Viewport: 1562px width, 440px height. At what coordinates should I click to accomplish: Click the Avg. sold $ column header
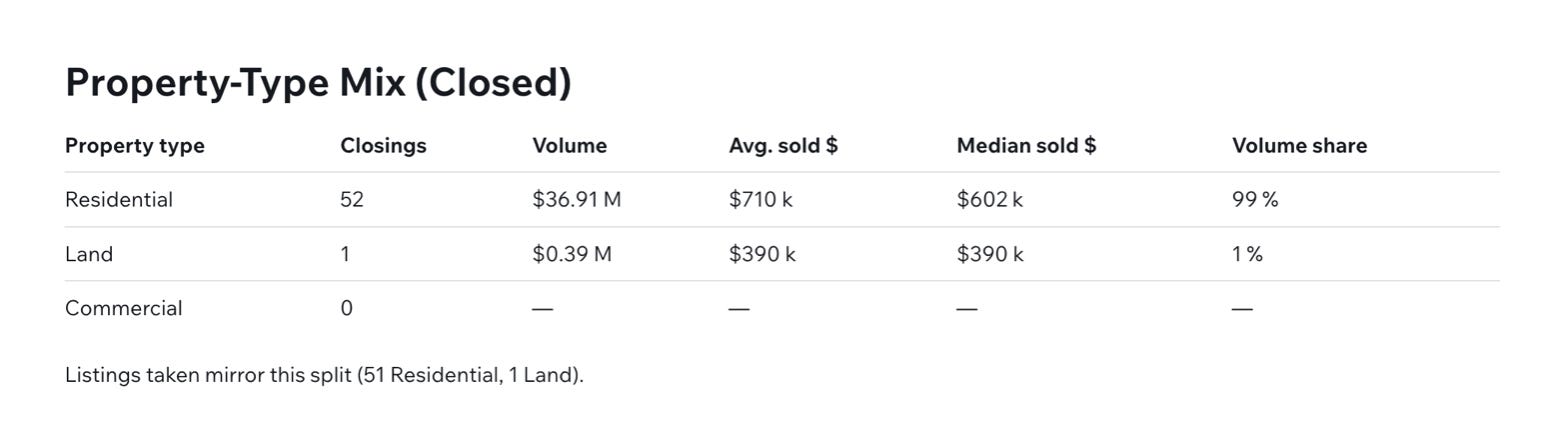[783, 146]
